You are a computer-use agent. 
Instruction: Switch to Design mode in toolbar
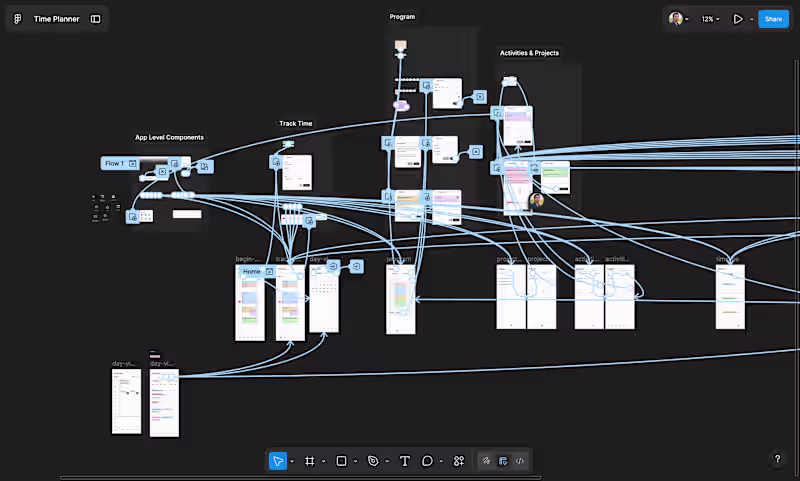tap(503, 461)
